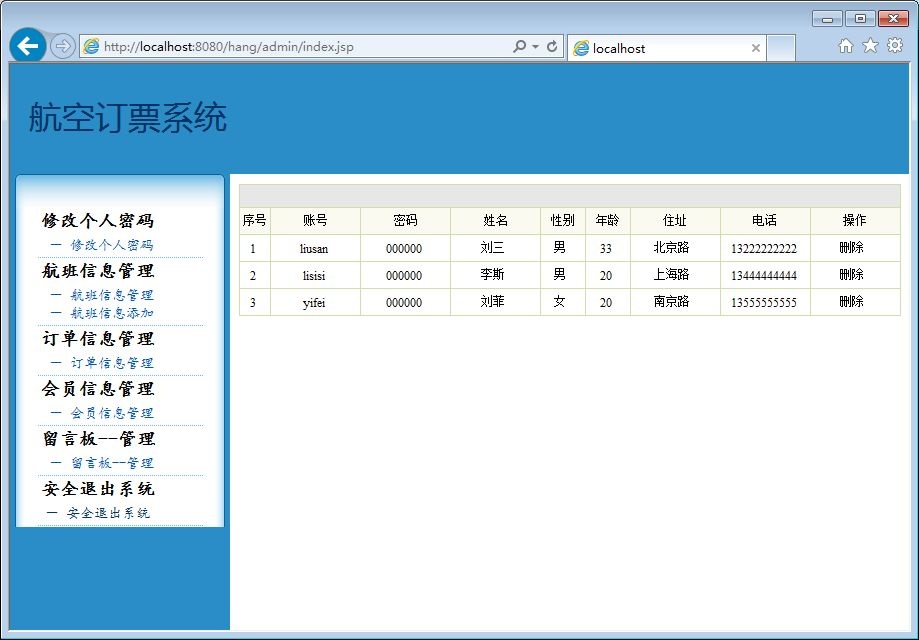
Task: Click the 序号 column header
Action: click(x=254, y=220)
